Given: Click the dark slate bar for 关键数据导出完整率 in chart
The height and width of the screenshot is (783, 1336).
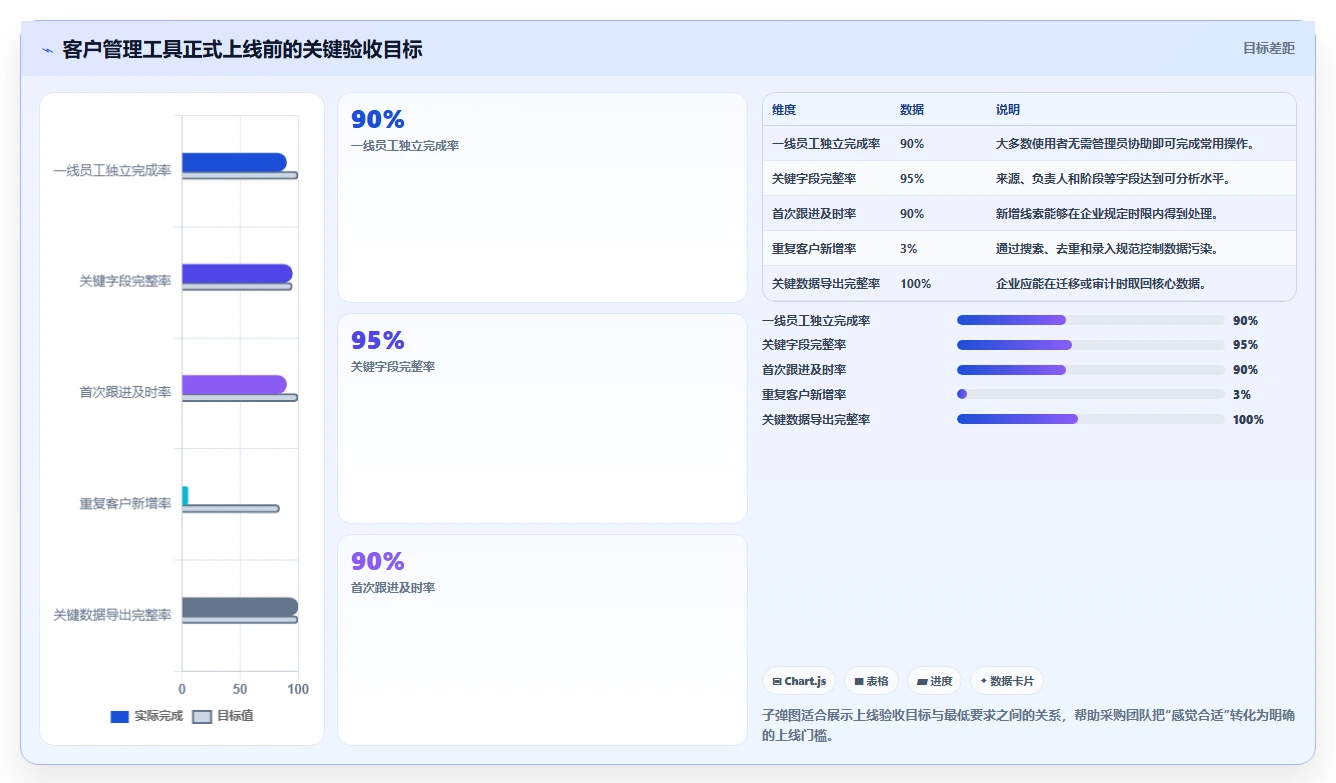Looking at the screenshot, I should [240, 607].
